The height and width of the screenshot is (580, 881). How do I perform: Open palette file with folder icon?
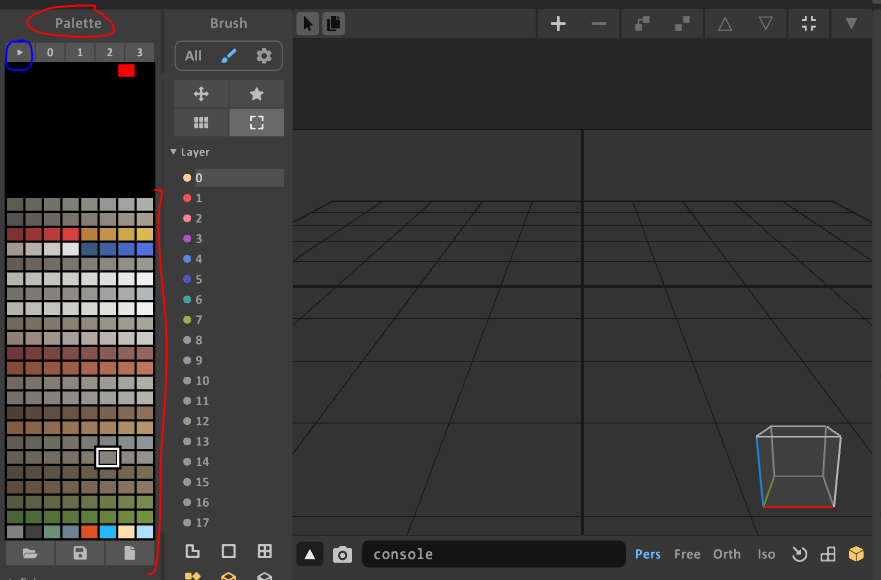(30, 553)
